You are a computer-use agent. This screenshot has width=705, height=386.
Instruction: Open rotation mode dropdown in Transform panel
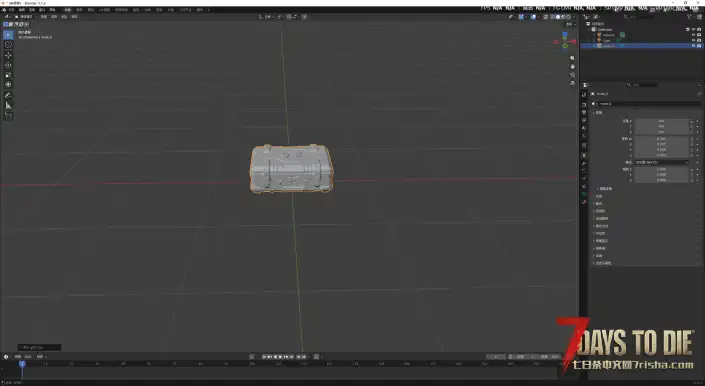662,162
